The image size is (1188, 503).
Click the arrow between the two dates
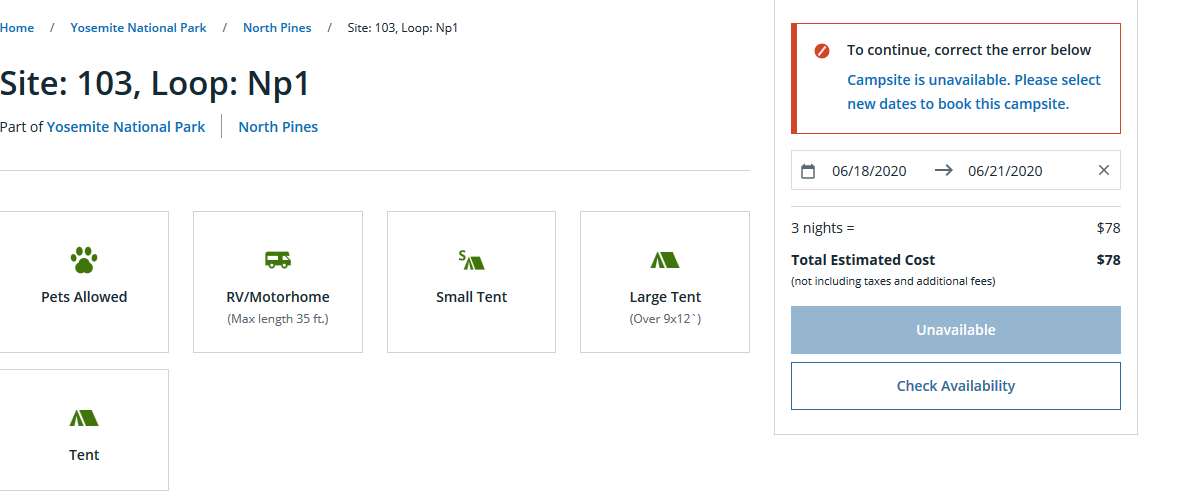point(943,170)
